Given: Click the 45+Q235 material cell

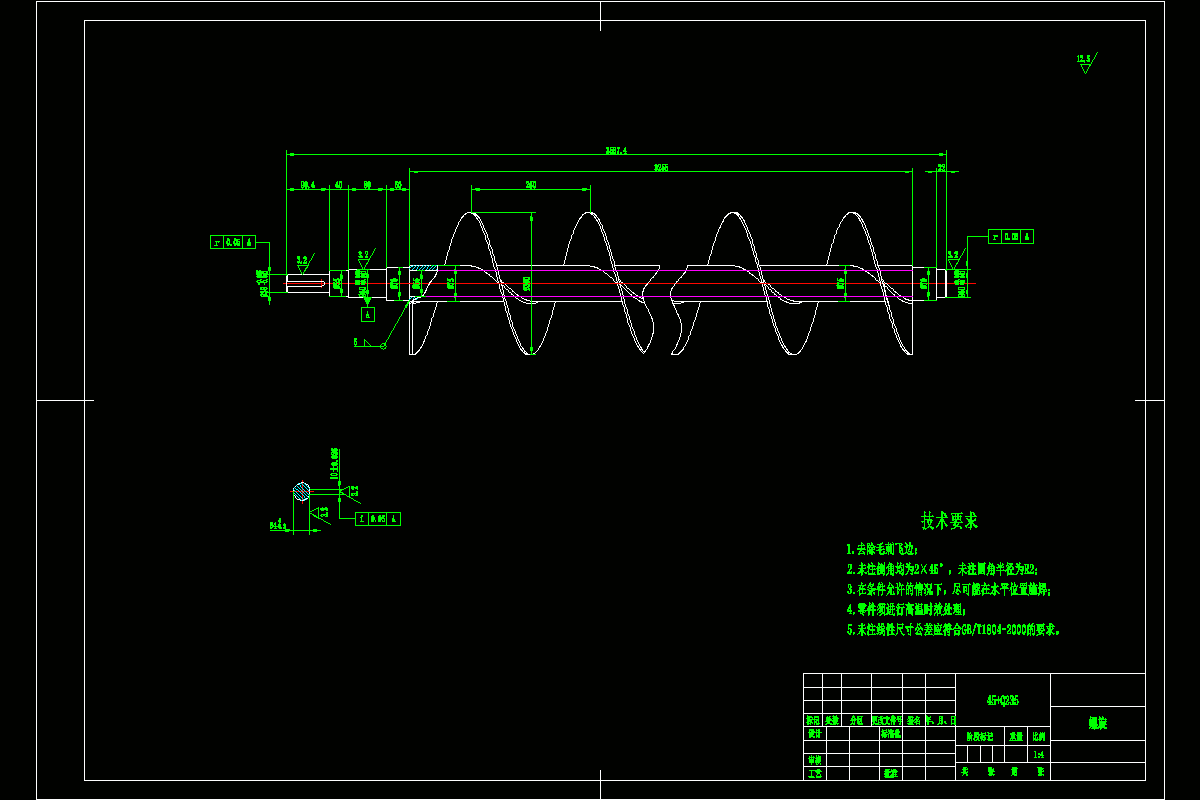Looking at the screenshot, I should click(1003, 701).
